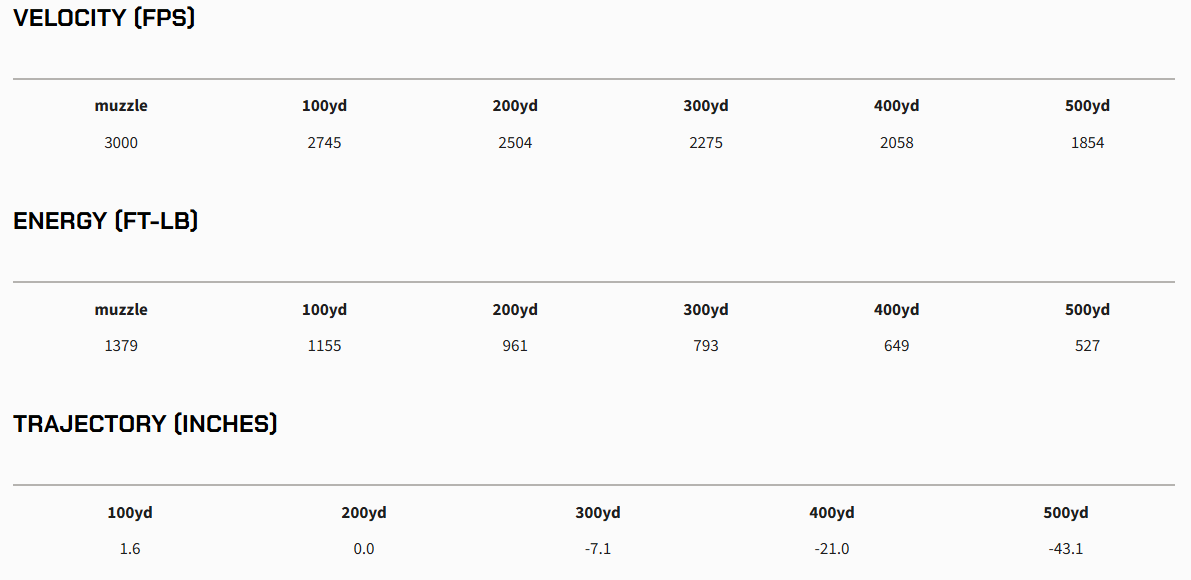This screenshot has width=1191, height=580.
Task: Click the 200yd energy value 961
Action: [515, 346]
